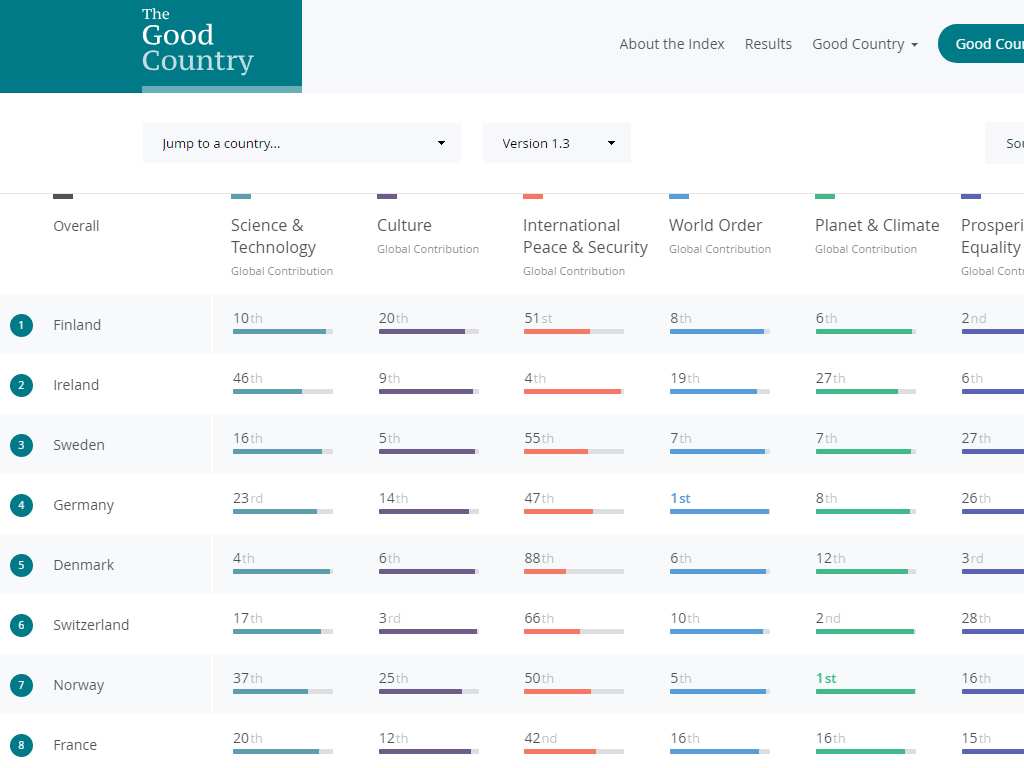The image size is (1024, 768).
Task: Select the Norway country name
Action: (x=78, y=685)
